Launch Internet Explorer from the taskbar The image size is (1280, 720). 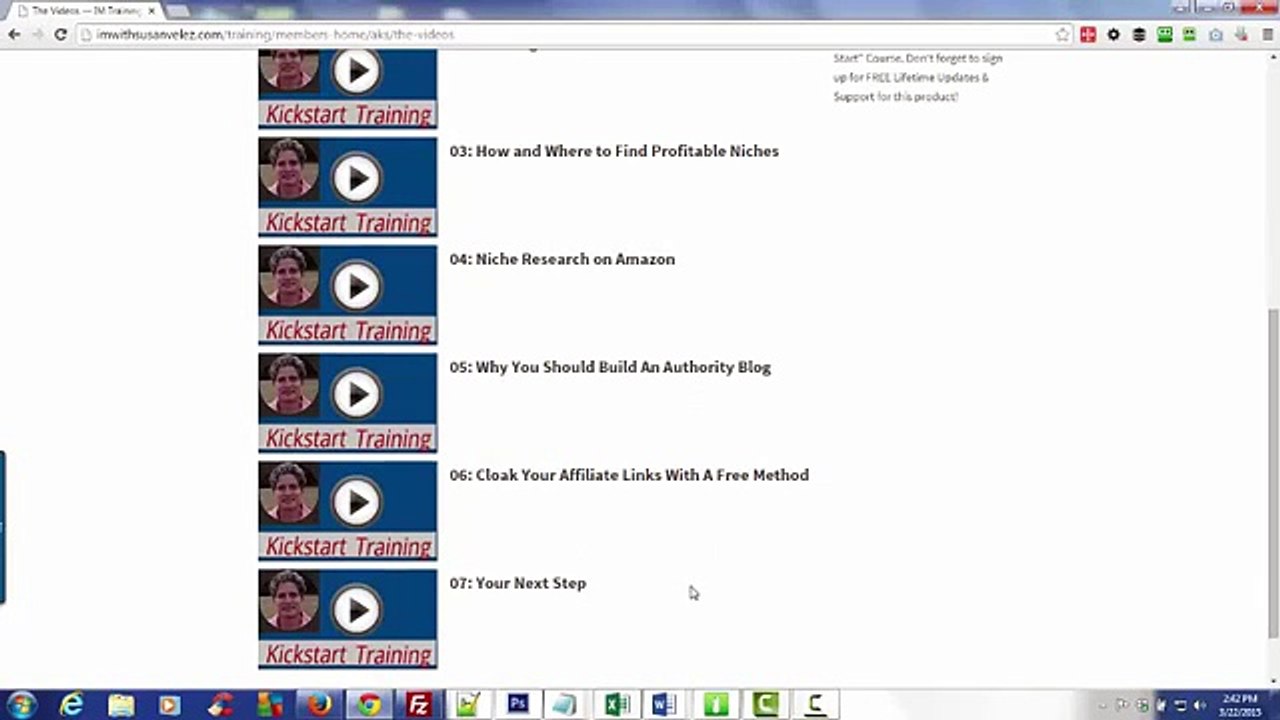pos(72,705)
